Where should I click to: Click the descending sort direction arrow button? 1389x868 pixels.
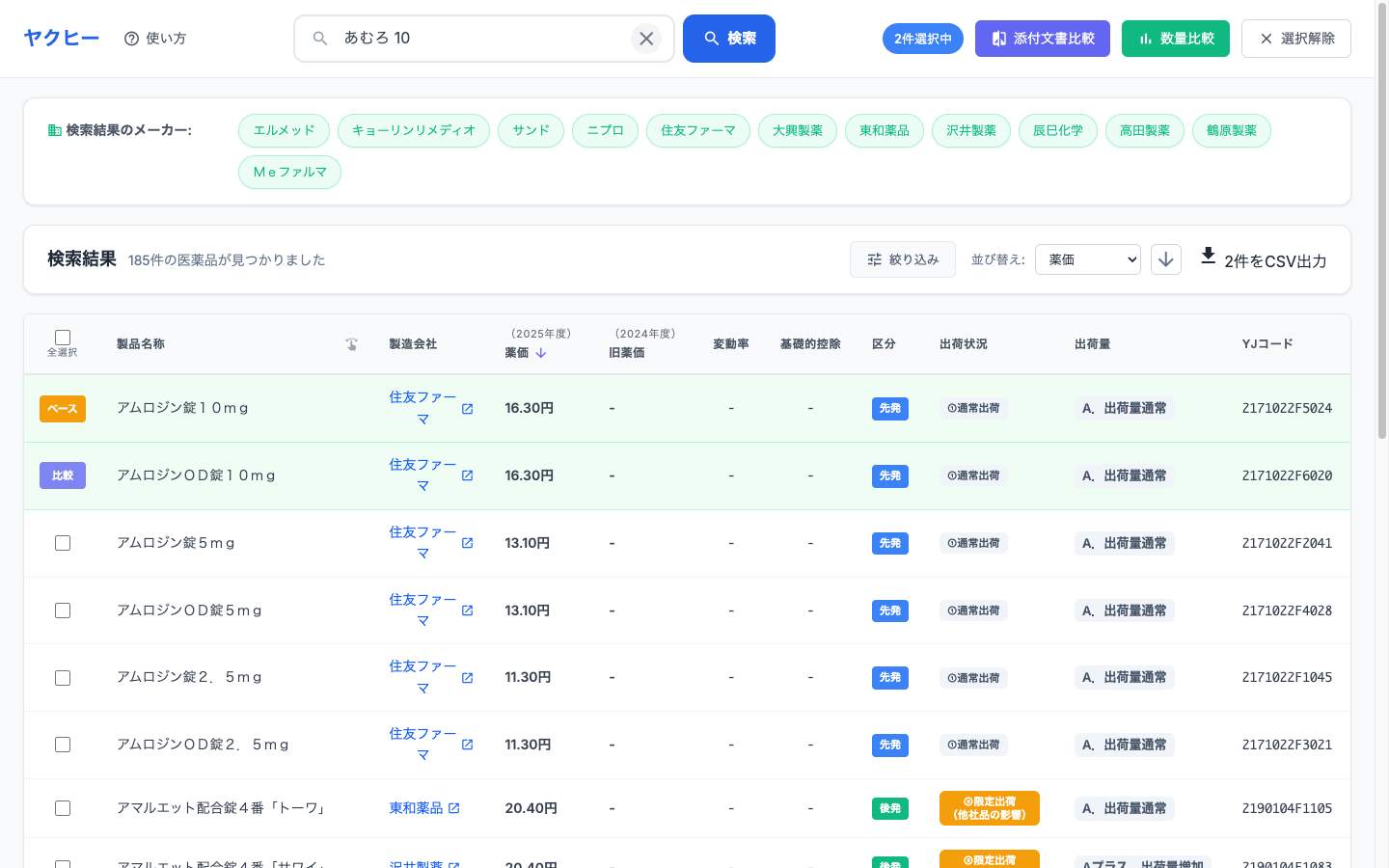click(1165, 259)
